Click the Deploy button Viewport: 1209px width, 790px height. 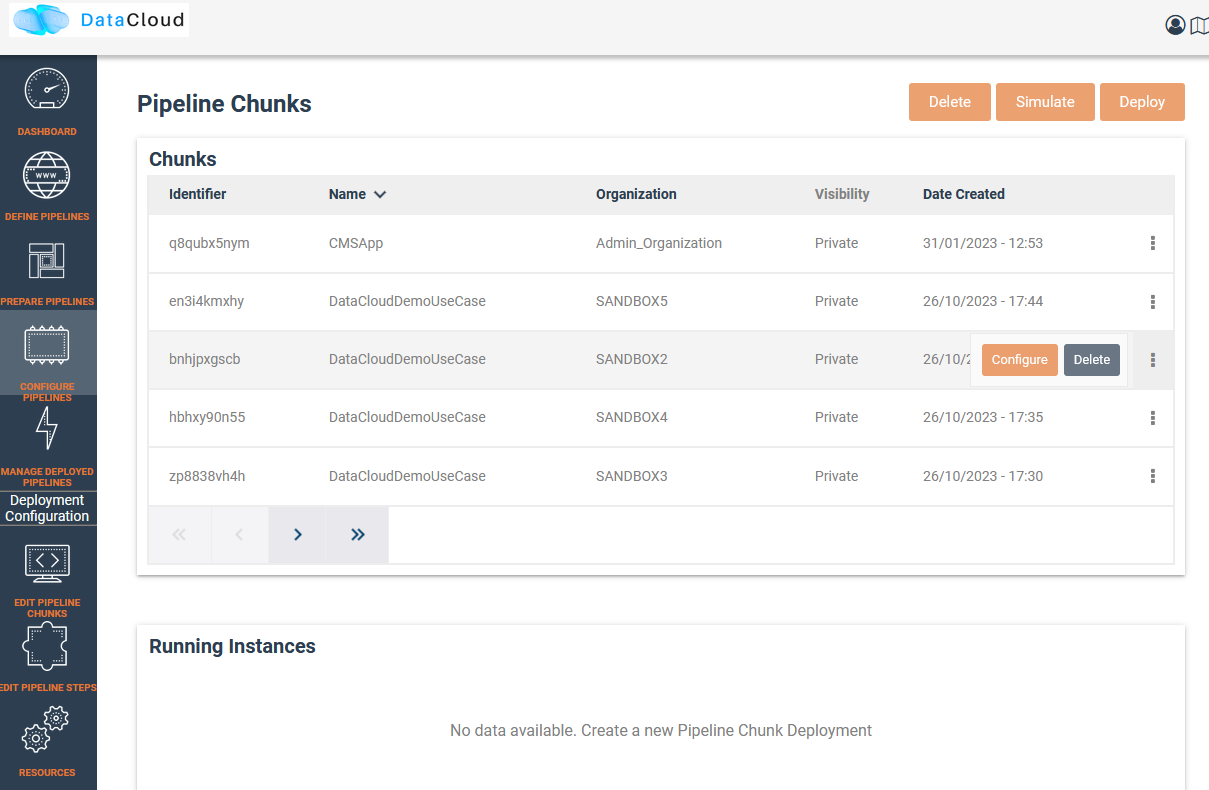pos(1142,102)
